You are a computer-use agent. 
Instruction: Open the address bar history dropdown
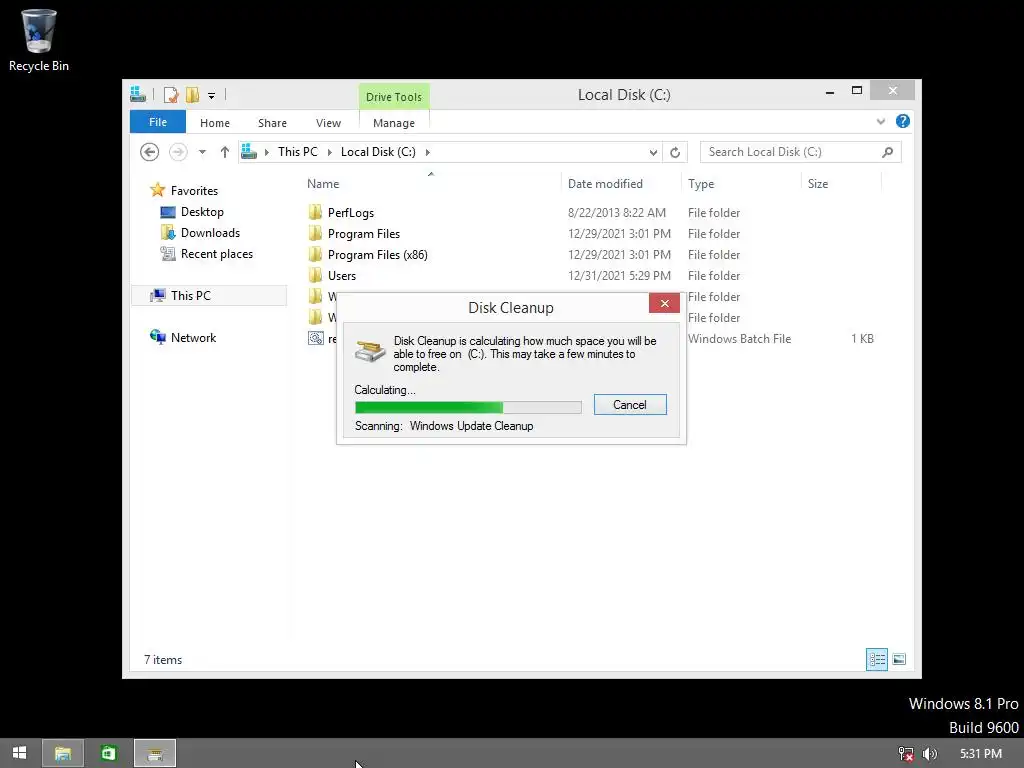pyautogui.click(x=653, y=153)
